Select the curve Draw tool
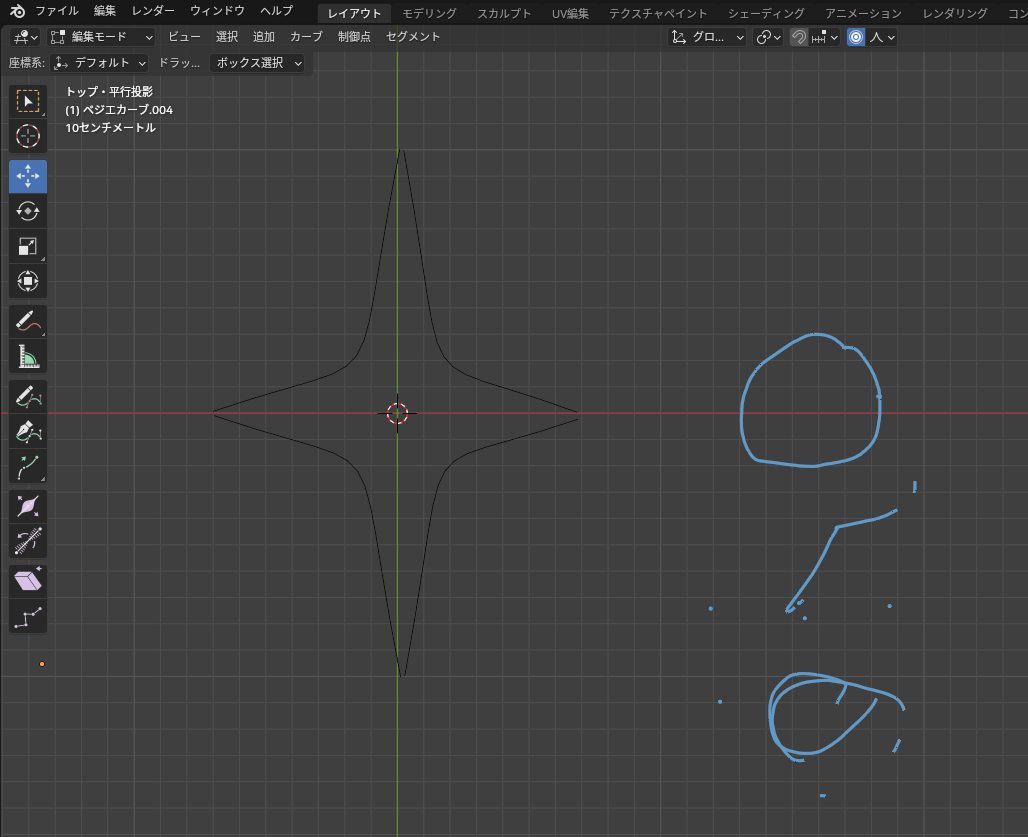Screen dimensions: 1028x837 (x=28, y=397)
